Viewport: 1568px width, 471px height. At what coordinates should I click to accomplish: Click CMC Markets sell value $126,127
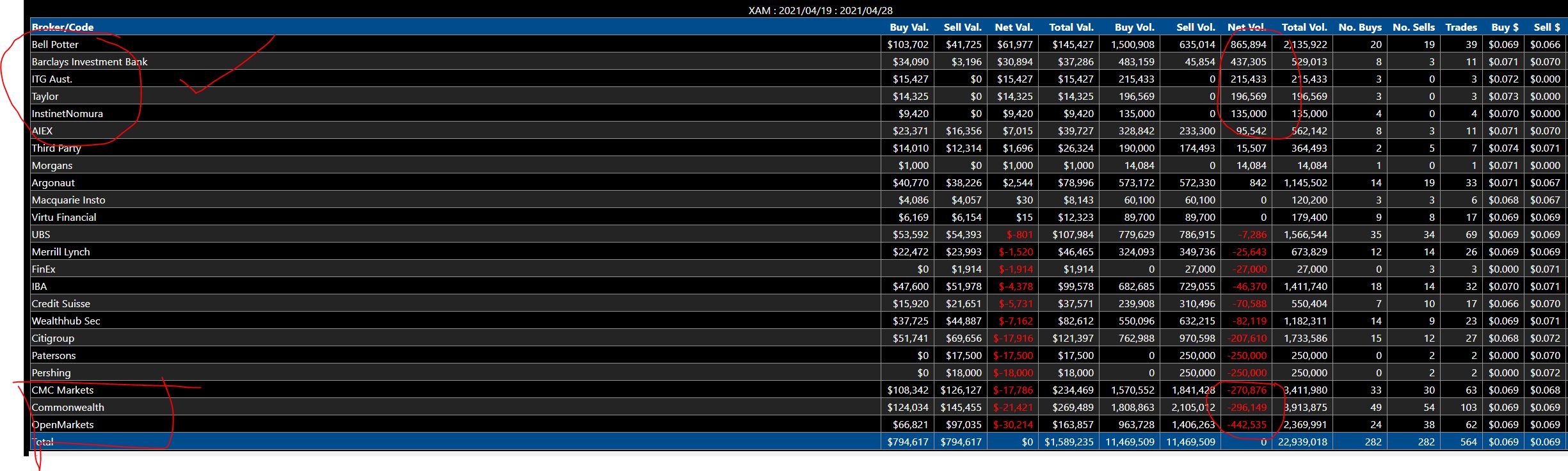coord(961,390)
